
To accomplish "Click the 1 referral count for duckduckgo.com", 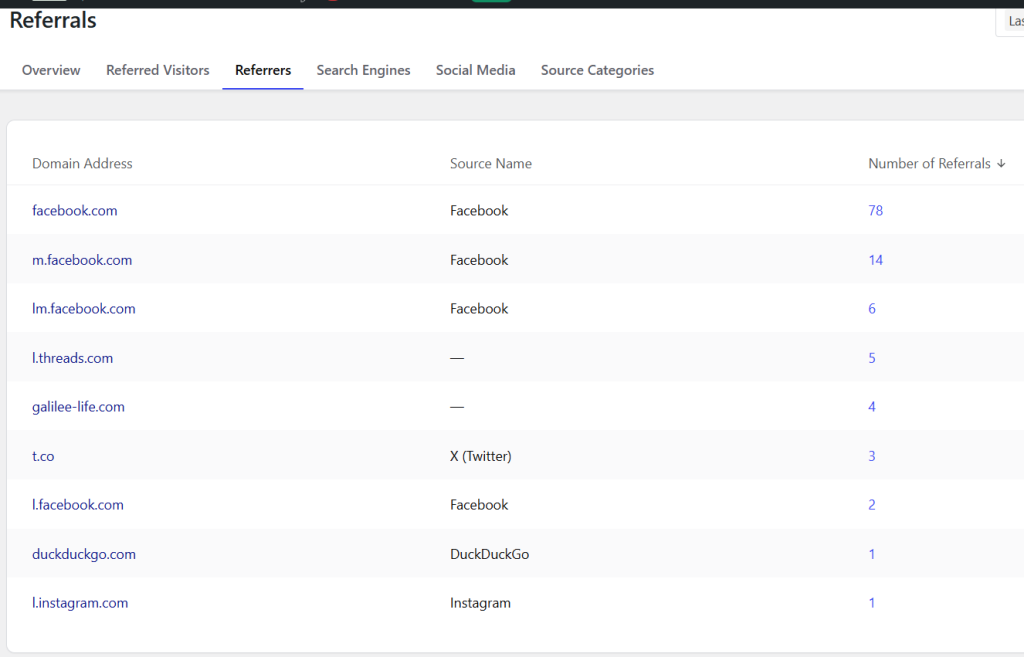I will 872,554.
